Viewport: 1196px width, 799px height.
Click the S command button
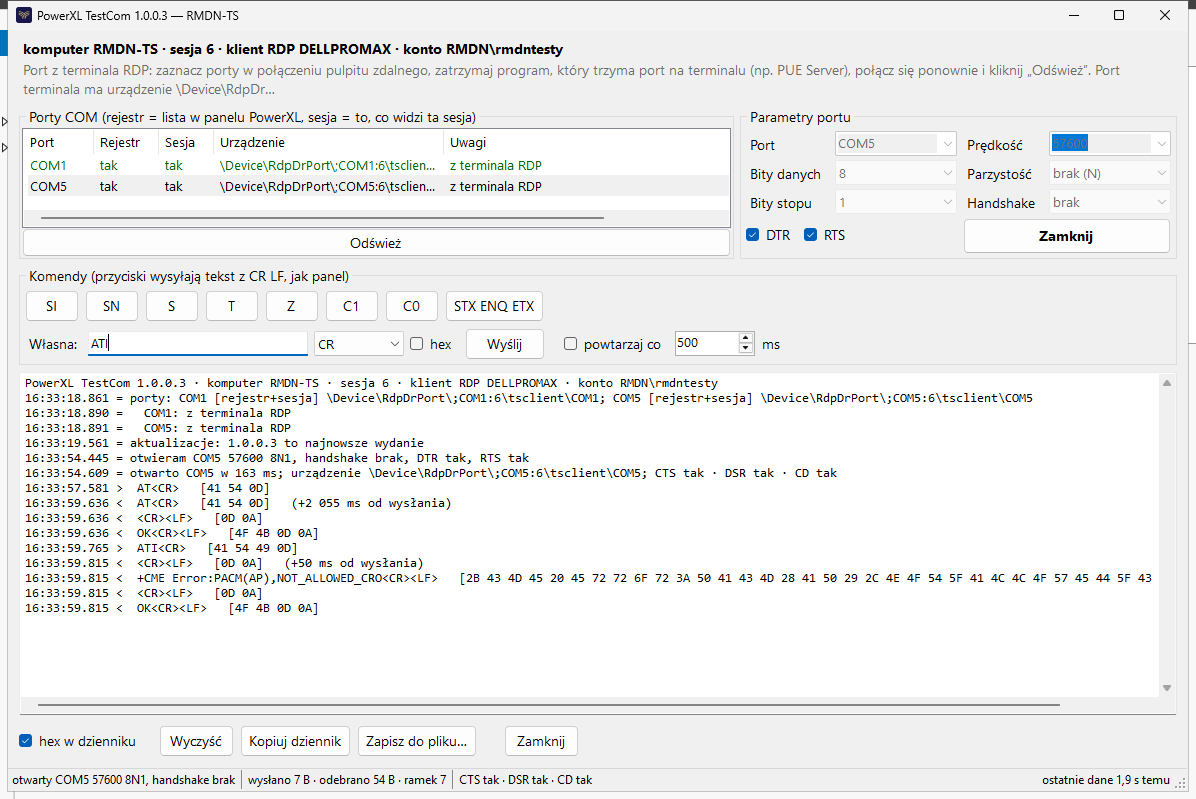(172, 306)
